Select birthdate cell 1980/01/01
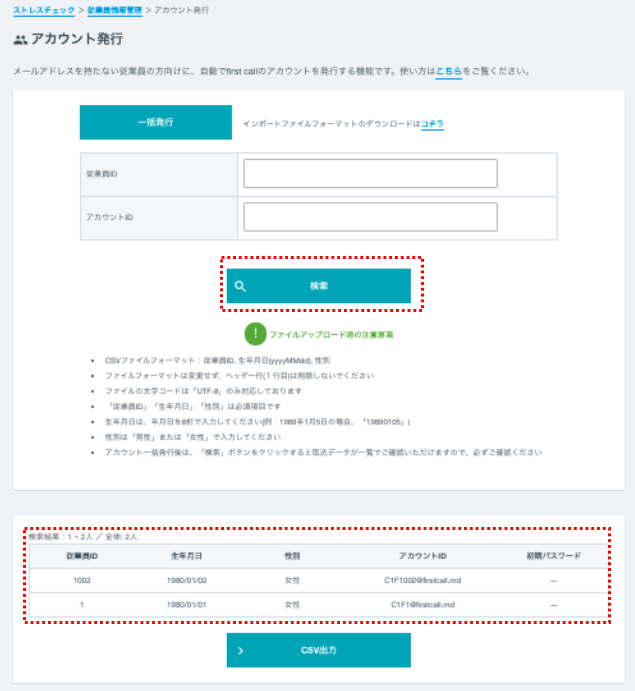Screen dimensions: 635x691 click(x=186, y=605)
